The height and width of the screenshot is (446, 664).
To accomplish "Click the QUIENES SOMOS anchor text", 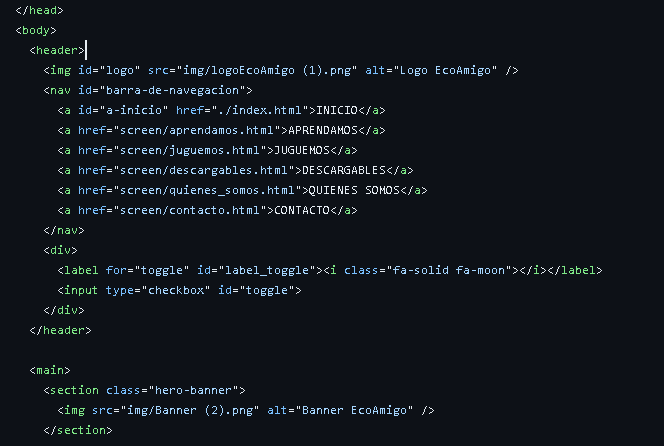I will [x=354, y=190].
